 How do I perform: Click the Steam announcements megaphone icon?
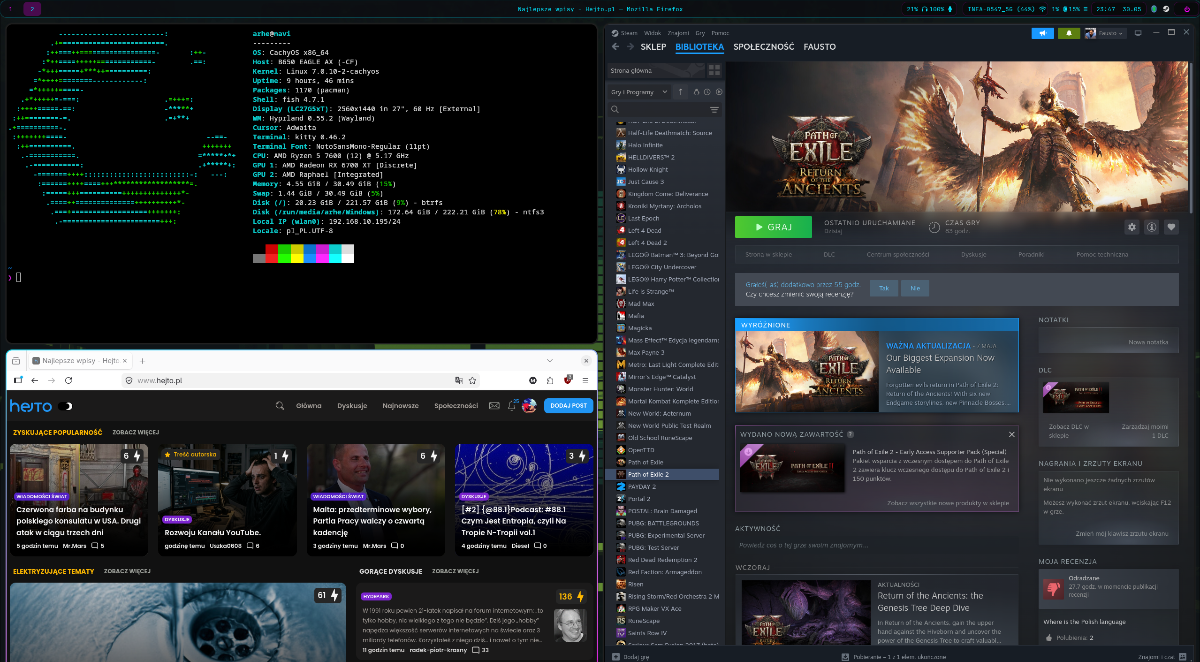pyautogui.click(x=1042, y=33)
